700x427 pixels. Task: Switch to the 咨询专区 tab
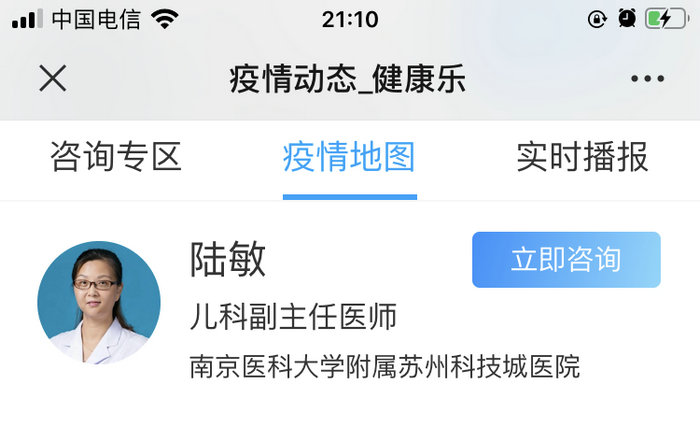tap(116, 157)
